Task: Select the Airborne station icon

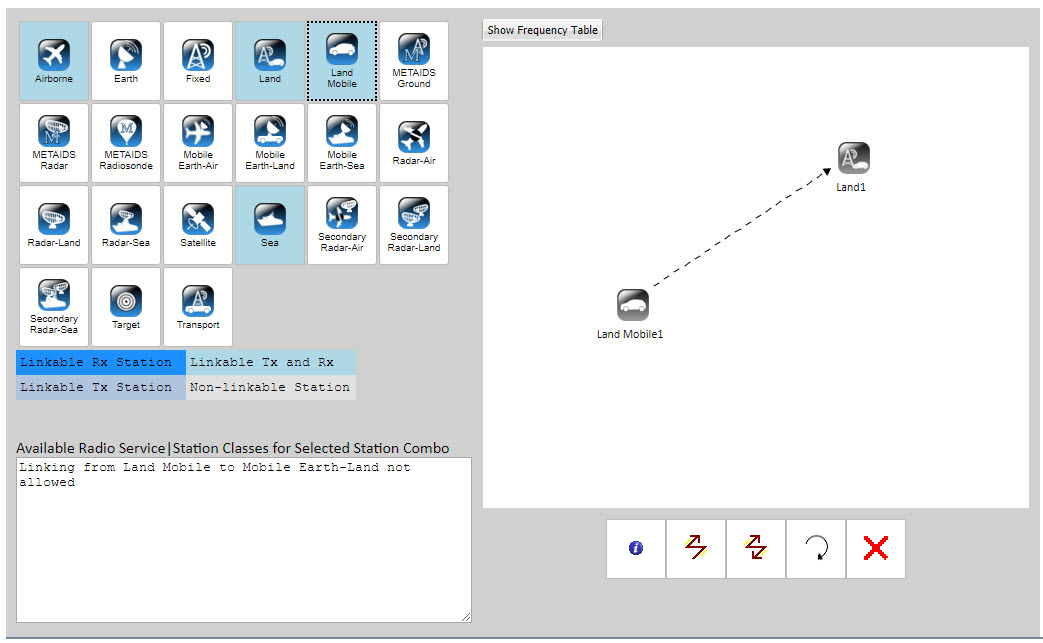Action: 54,61
